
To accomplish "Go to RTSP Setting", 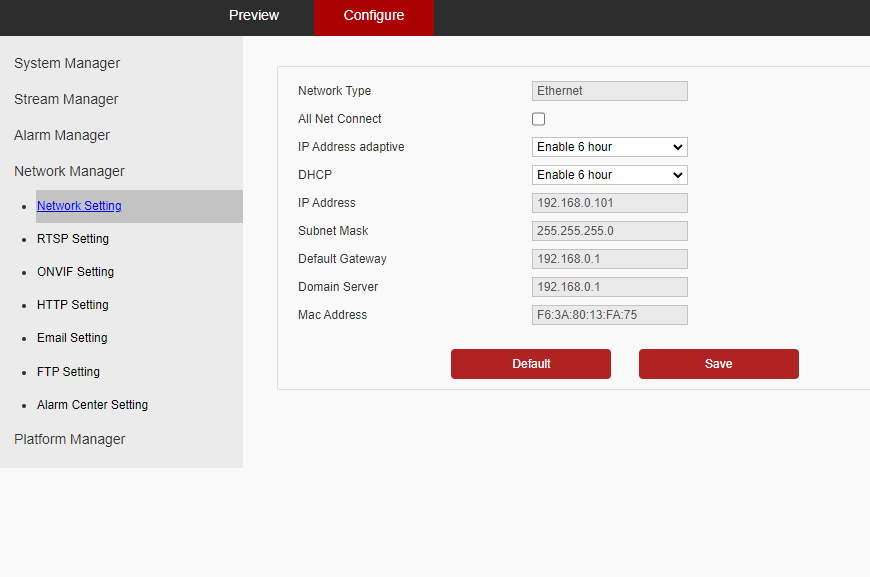I will click(x=73, y=239).
